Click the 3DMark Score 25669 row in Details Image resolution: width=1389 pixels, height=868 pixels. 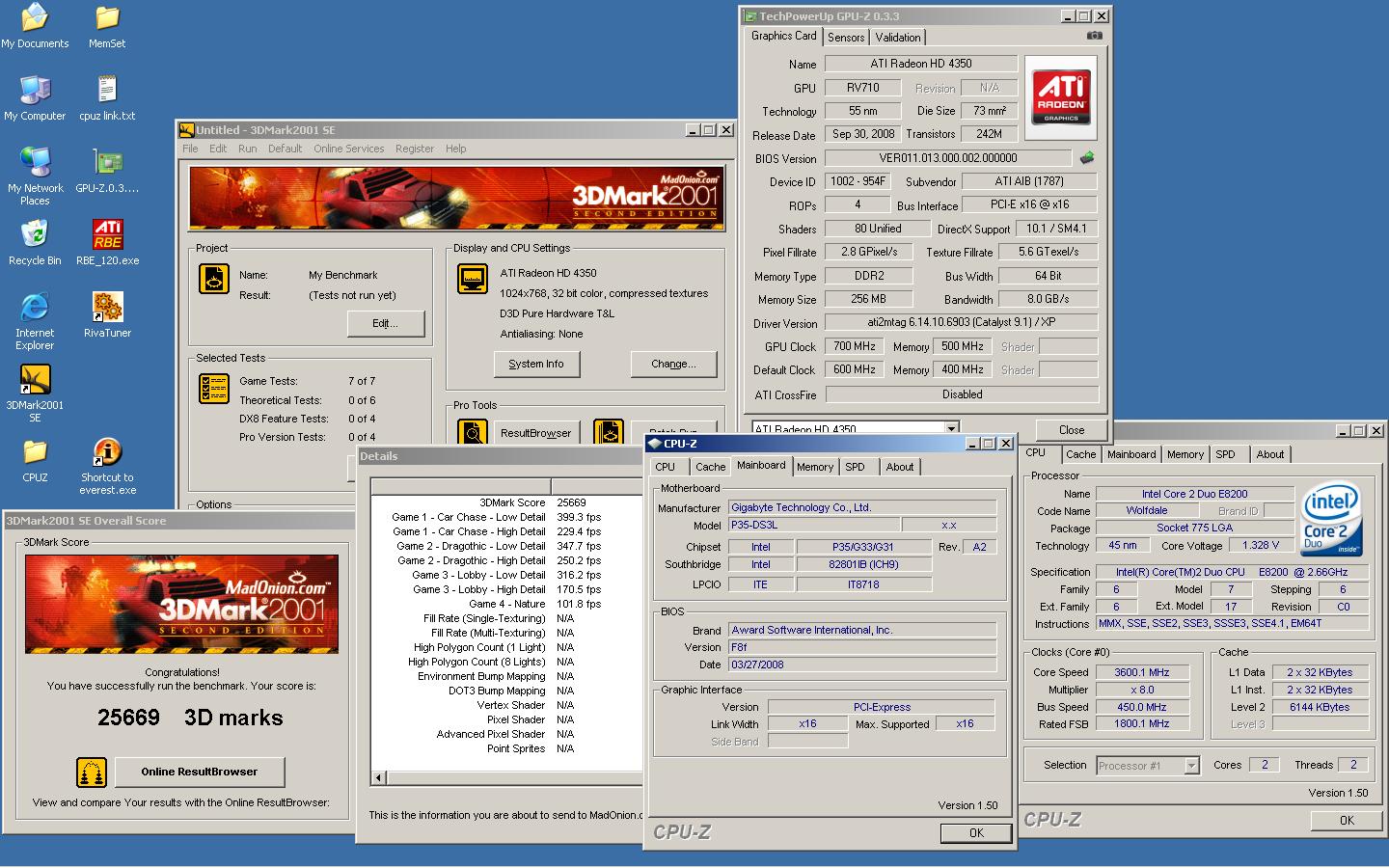506,502
